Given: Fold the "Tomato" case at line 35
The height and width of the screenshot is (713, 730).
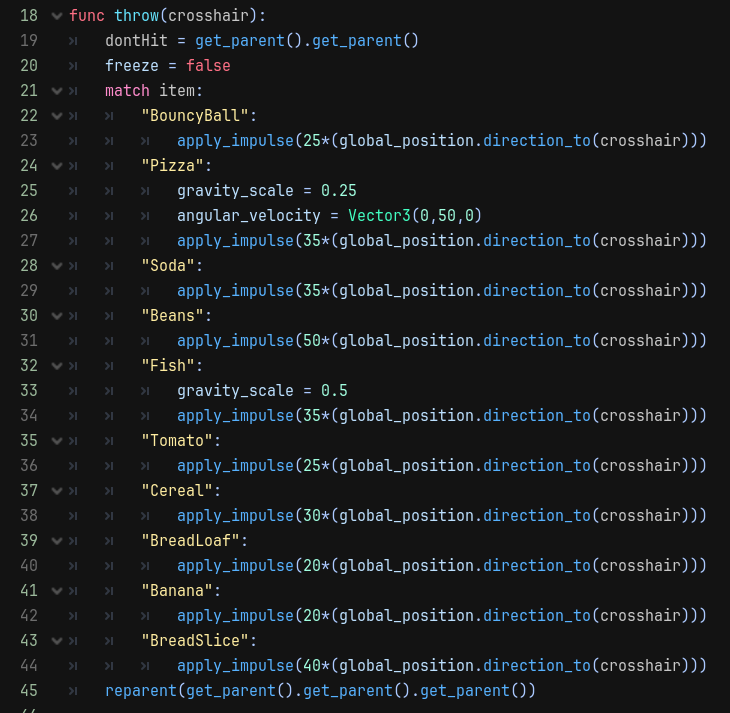Looking at the screenshot, I should 56,441.
